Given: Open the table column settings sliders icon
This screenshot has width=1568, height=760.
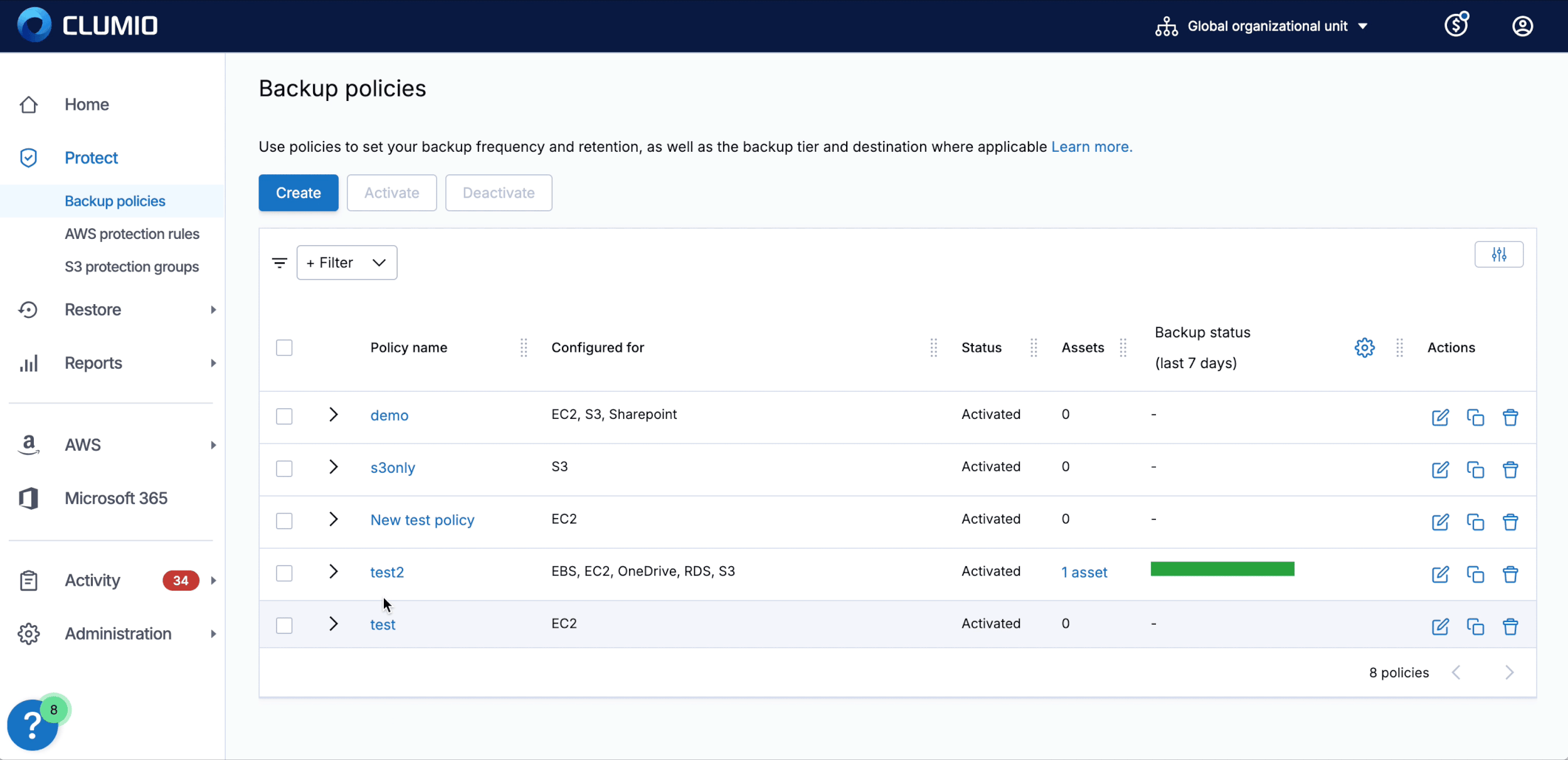Looking at the screenshot, I should (1498, 255).
